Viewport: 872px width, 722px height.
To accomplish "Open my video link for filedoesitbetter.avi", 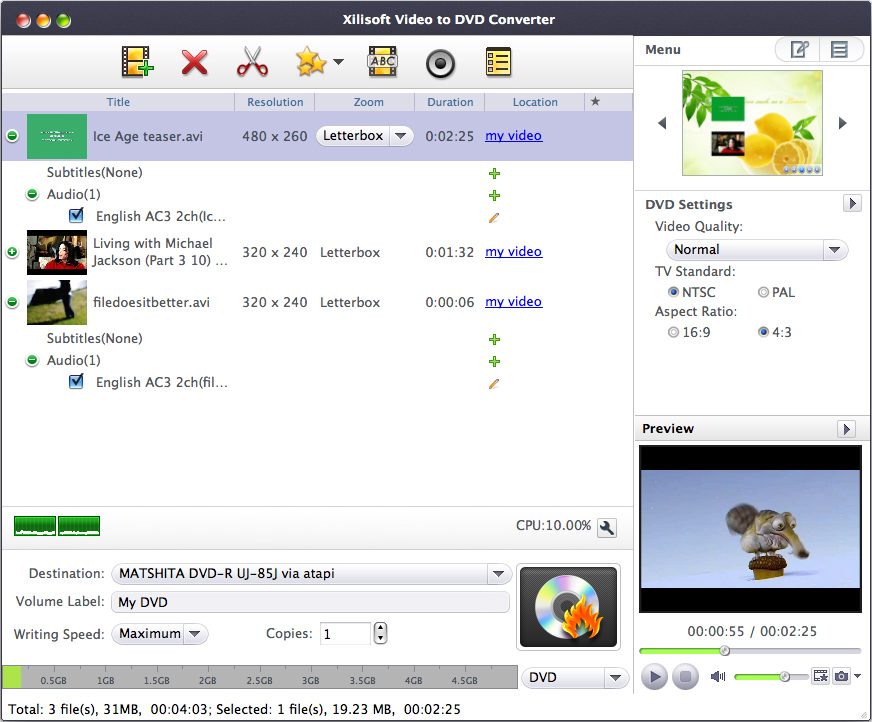I will [x=513, y=302].
